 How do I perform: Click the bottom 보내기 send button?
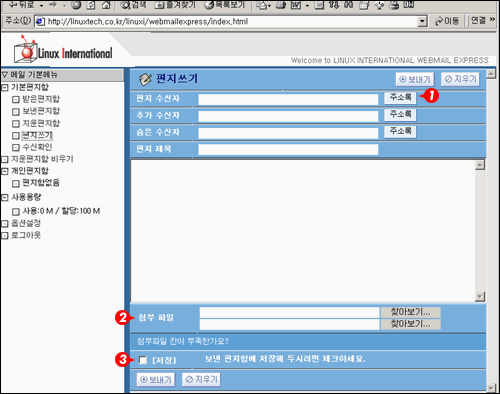[156, 380]
